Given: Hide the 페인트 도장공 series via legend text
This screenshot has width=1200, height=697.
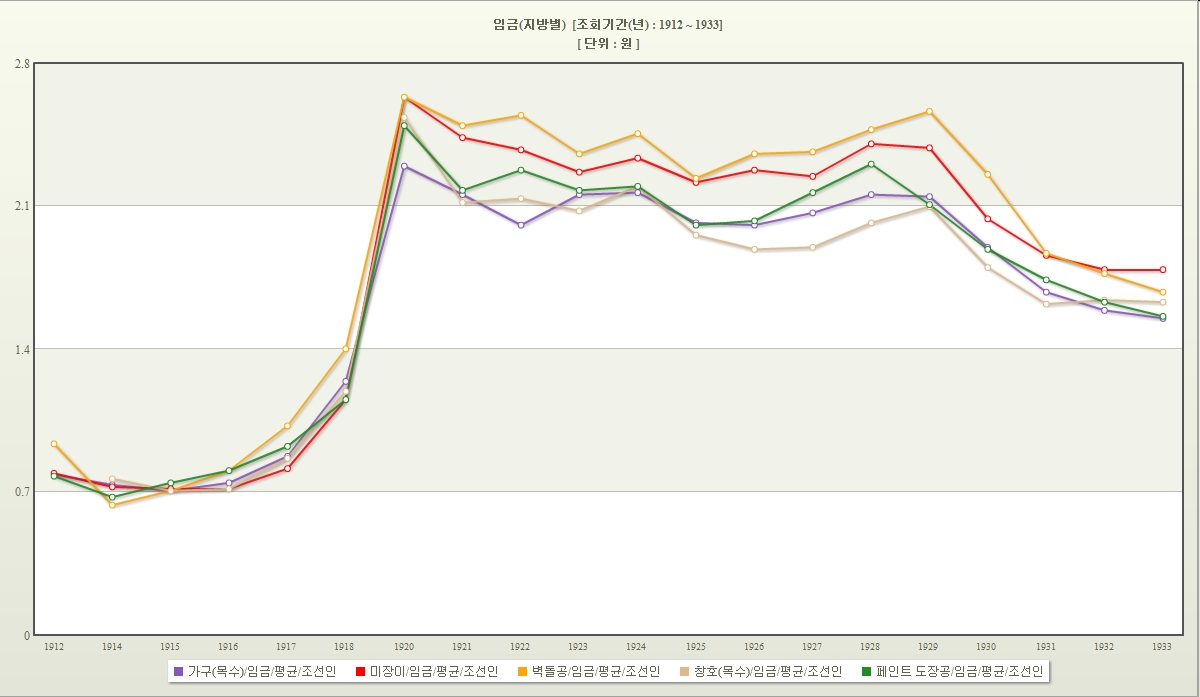Looking at the screenshot, I should (x=958, y=671).
